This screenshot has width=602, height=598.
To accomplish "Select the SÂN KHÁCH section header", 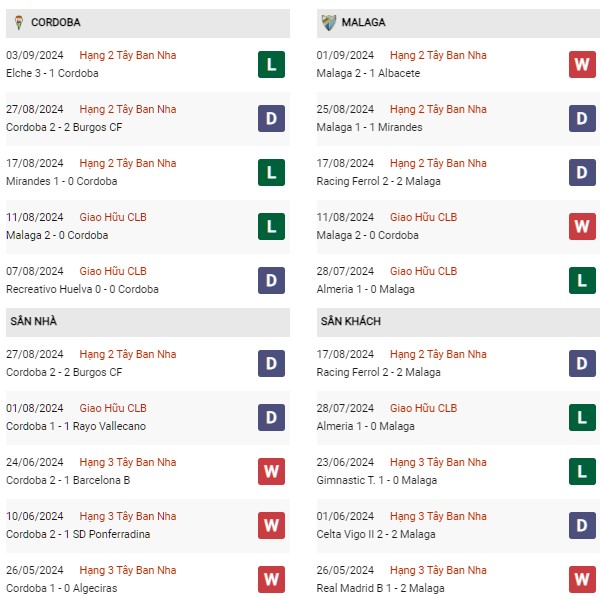I will click(458, 322).
